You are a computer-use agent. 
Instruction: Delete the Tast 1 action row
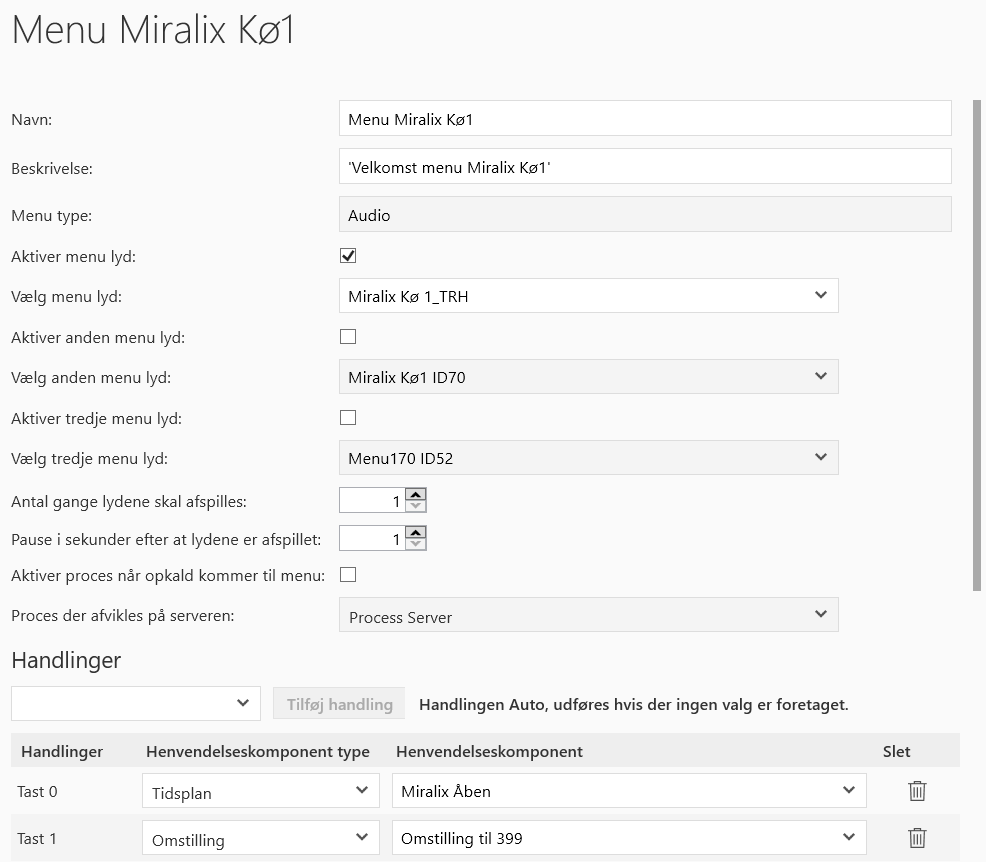pyautogui.click(x=917, y=838)
